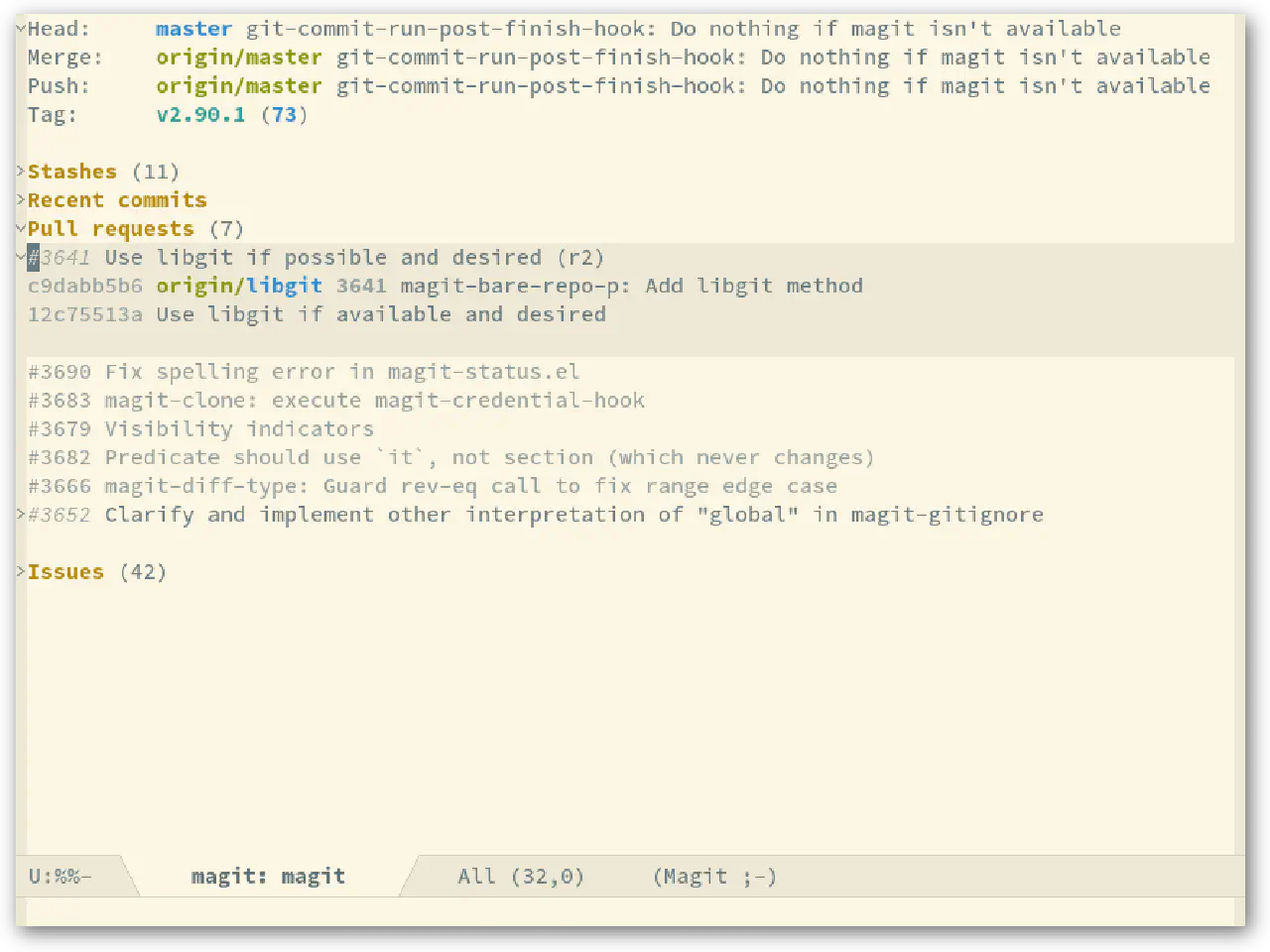1270x952 pixels.
Task: Click the Magit mode indicator in modeline
Action: coord(714,877)
